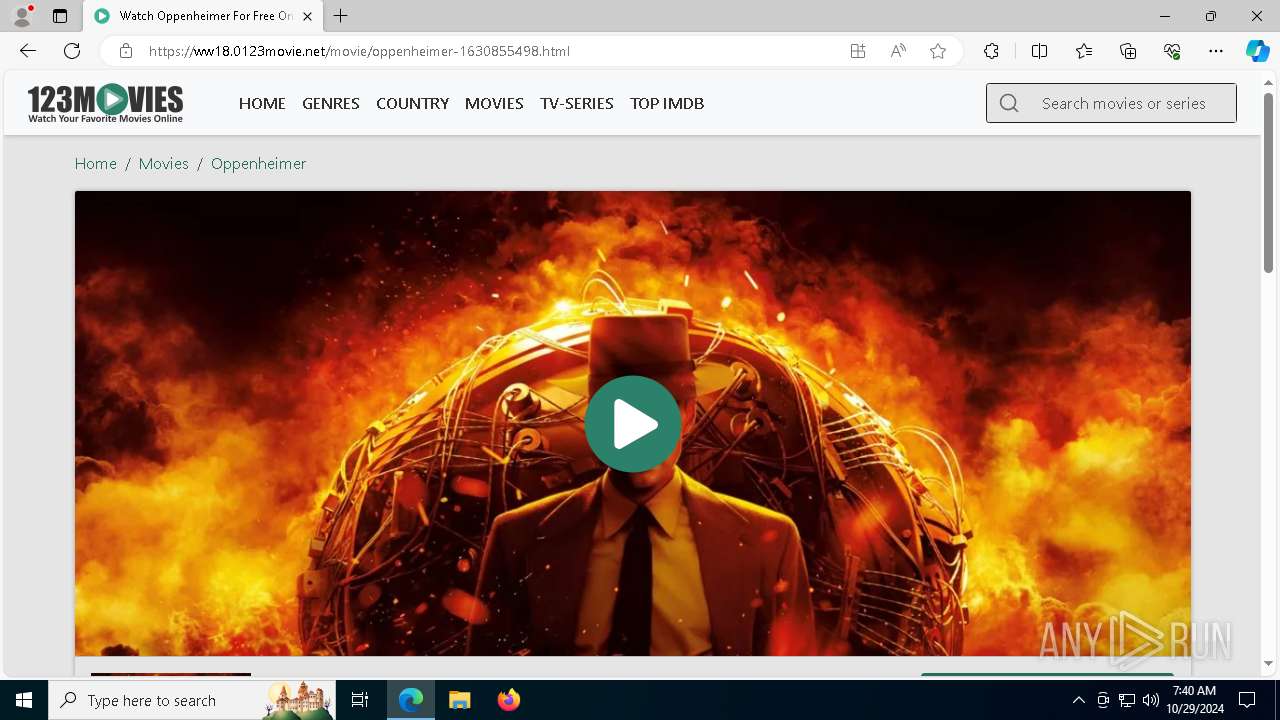The width and height of the screenshot is (1280, 720).
Task: Open the Windows Start menu
Action: pyautogui.click(x=24, y=700)
